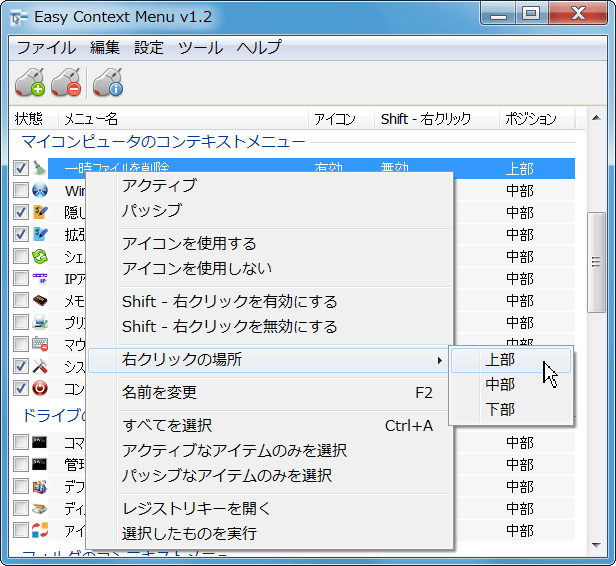Choose 名前を変更 in the context menu
The width and height of the screenshot is (616, 566).
270,392
